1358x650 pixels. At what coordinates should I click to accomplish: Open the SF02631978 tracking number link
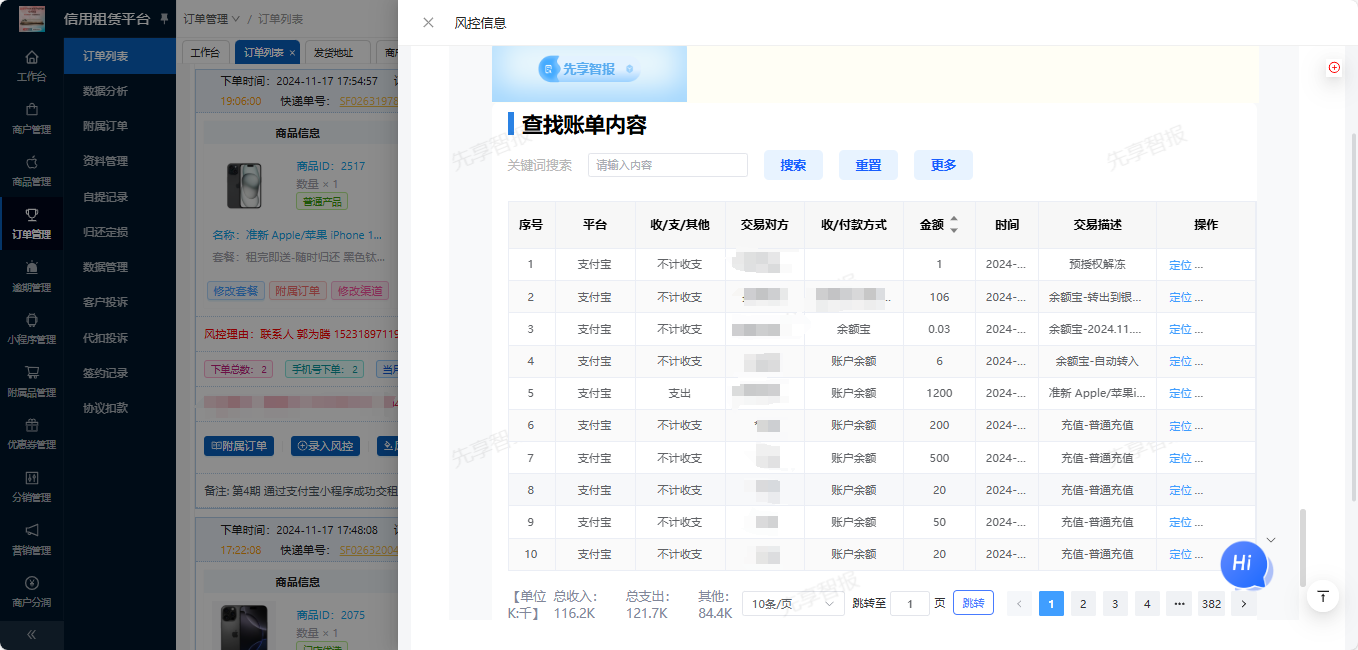368,101
